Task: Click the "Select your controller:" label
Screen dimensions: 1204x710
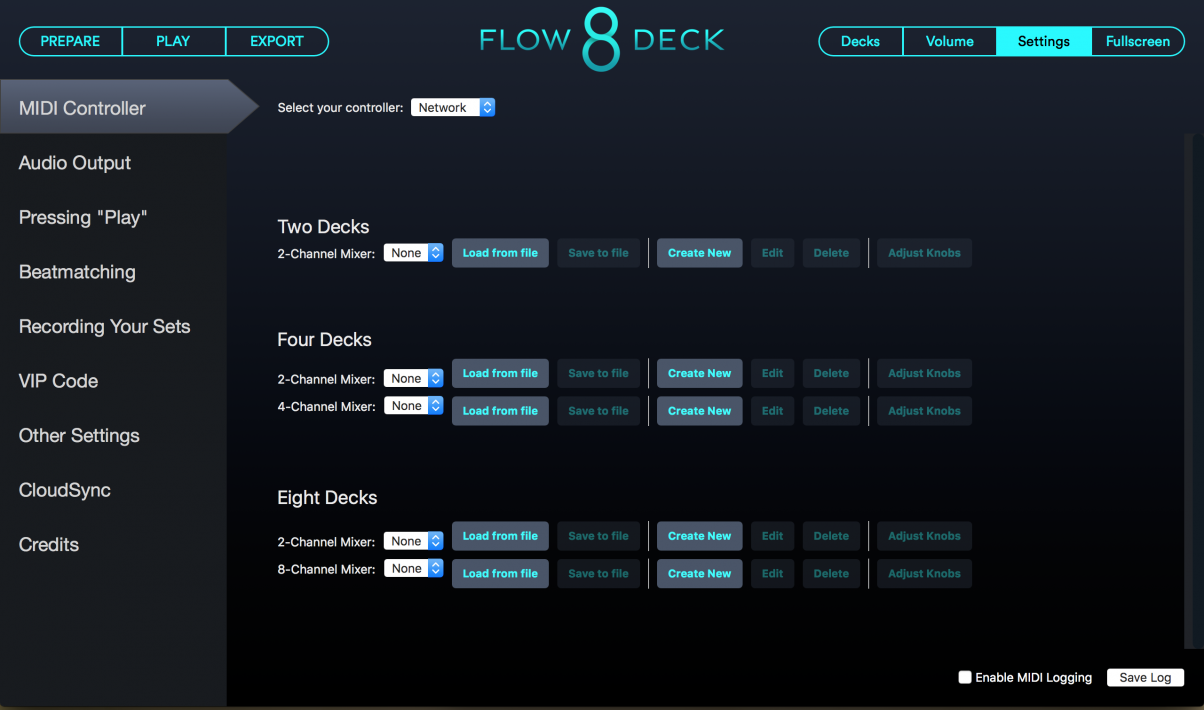Action: [341, 108]
